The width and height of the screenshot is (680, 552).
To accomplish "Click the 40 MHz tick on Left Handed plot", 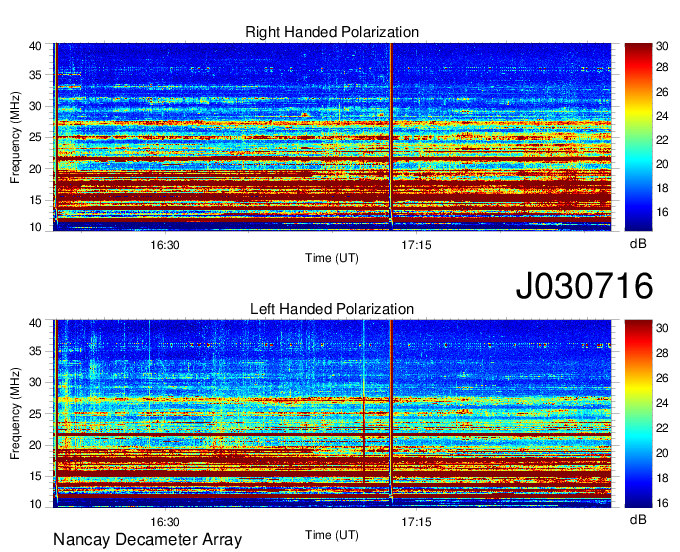I will point(35,323).
